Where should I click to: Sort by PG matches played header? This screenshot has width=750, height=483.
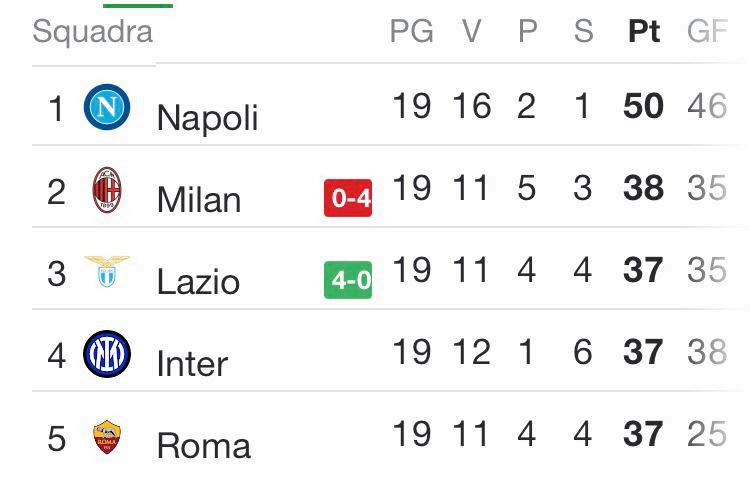(x=412, y=32)
